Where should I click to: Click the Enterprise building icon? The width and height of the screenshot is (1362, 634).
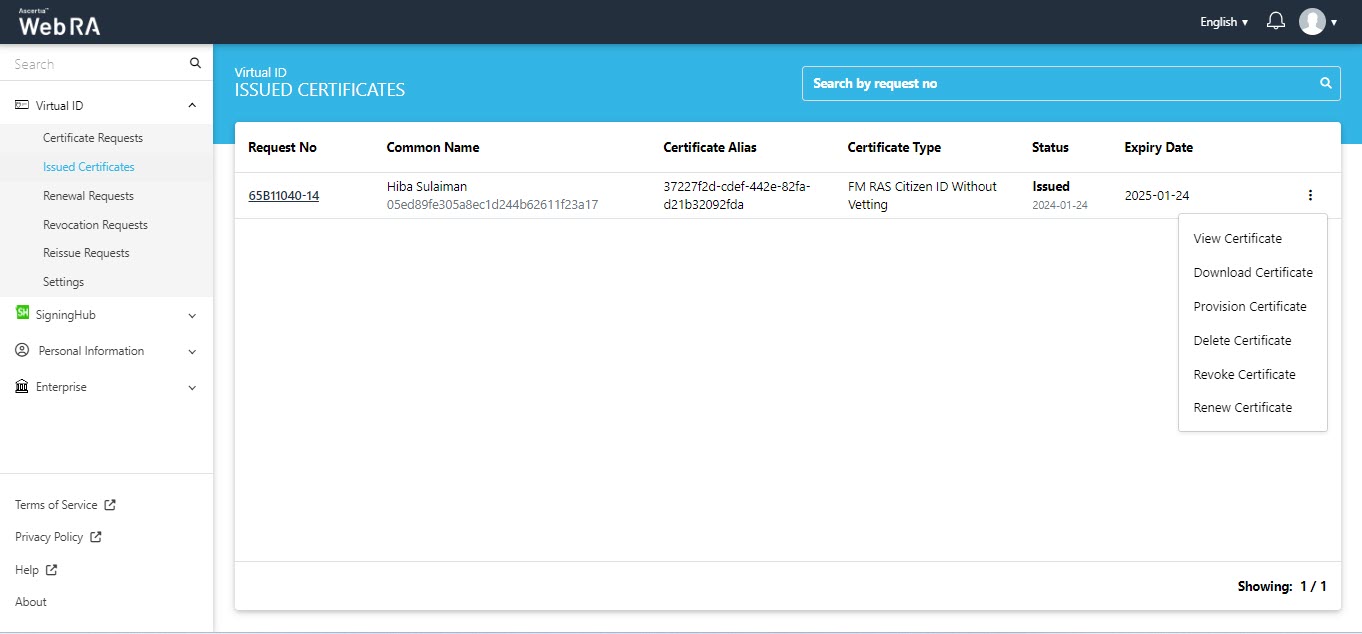point(22,387)
